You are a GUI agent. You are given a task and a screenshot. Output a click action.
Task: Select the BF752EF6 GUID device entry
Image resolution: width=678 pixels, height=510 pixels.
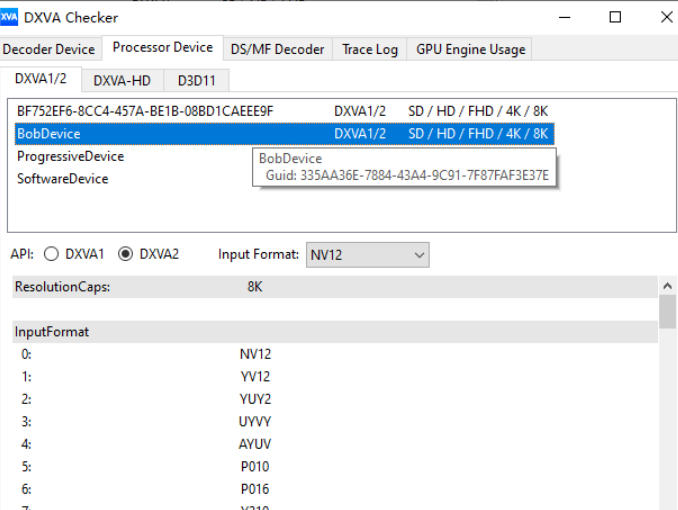coord(145,111)
